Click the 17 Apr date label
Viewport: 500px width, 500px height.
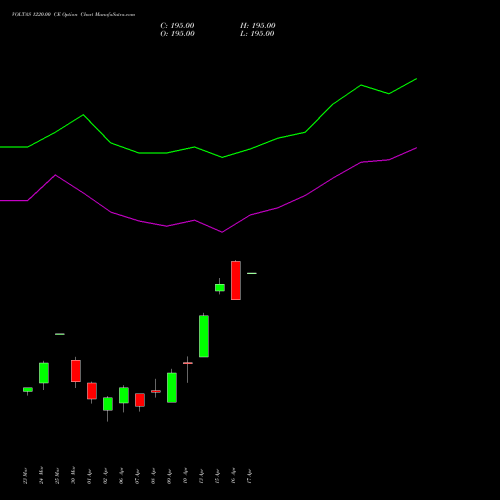pos(249,476)
